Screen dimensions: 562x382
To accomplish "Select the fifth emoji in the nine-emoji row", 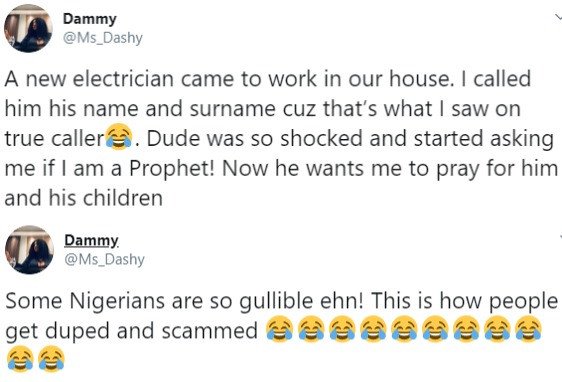I will click(404, 329).
